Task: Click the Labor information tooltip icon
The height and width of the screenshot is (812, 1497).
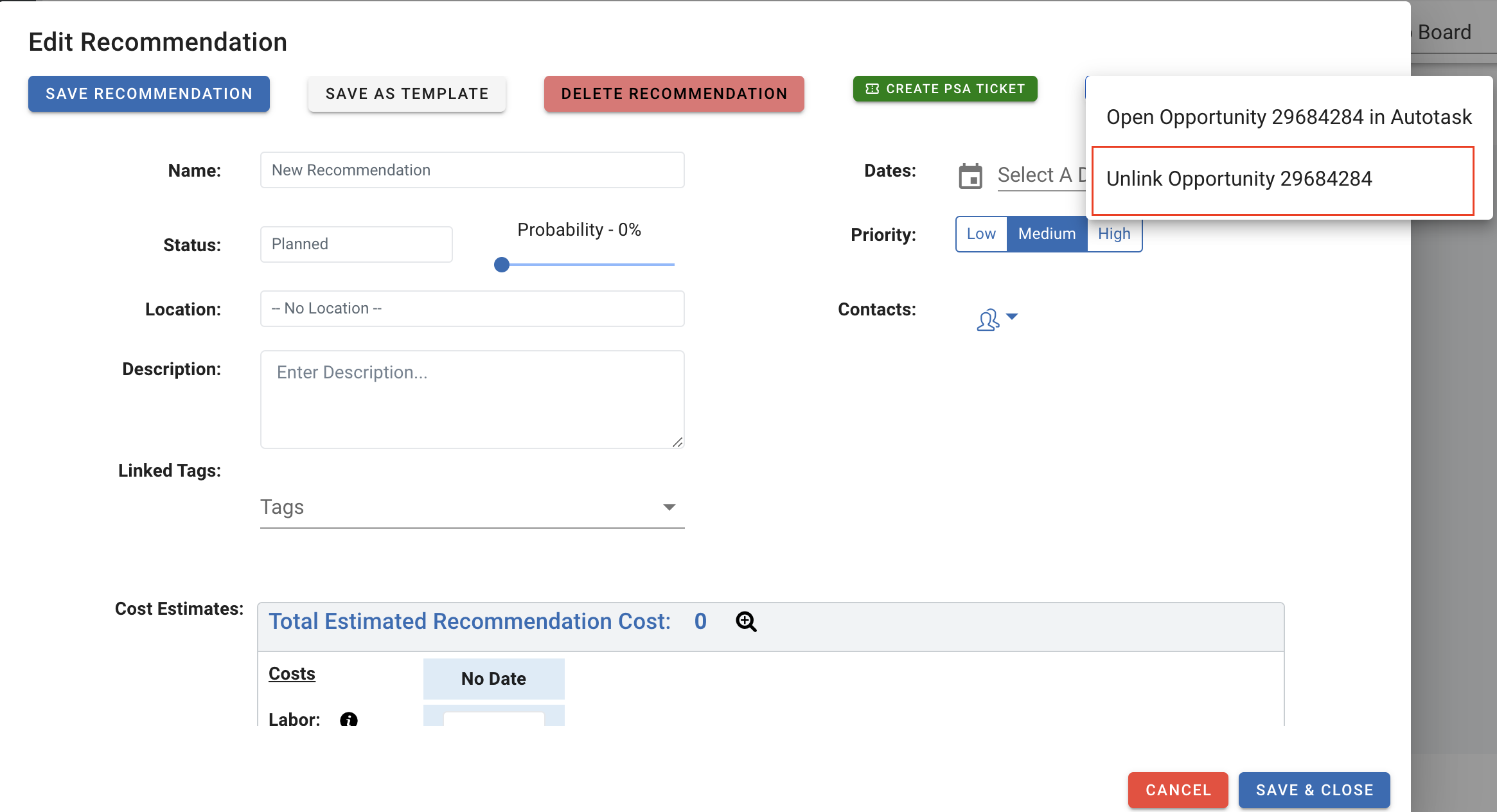Action: [x=349, y=720]
